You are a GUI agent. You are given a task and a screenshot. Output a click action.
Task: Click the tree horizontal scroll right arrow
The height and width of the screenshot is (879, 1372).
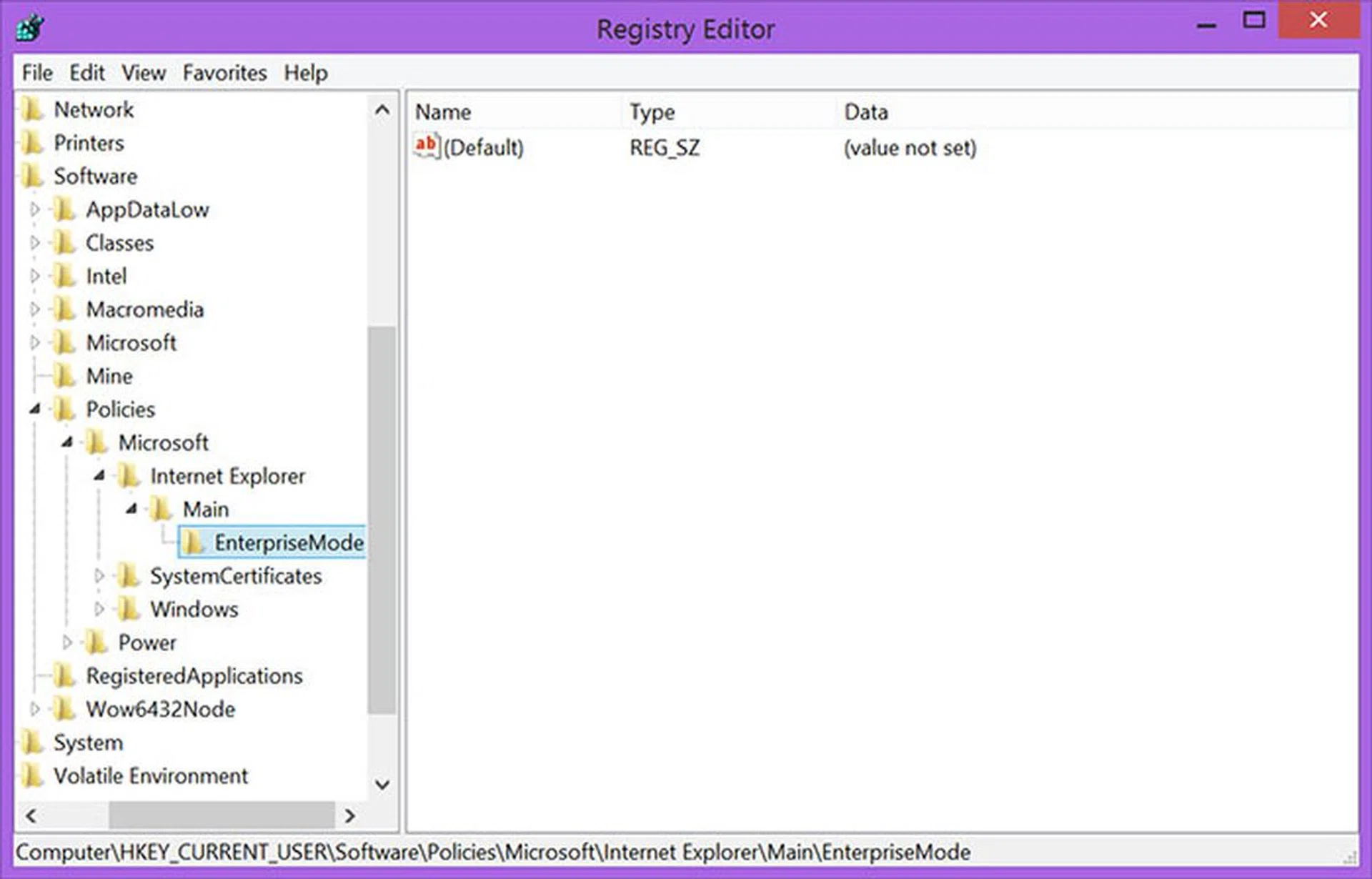[349, 815]
